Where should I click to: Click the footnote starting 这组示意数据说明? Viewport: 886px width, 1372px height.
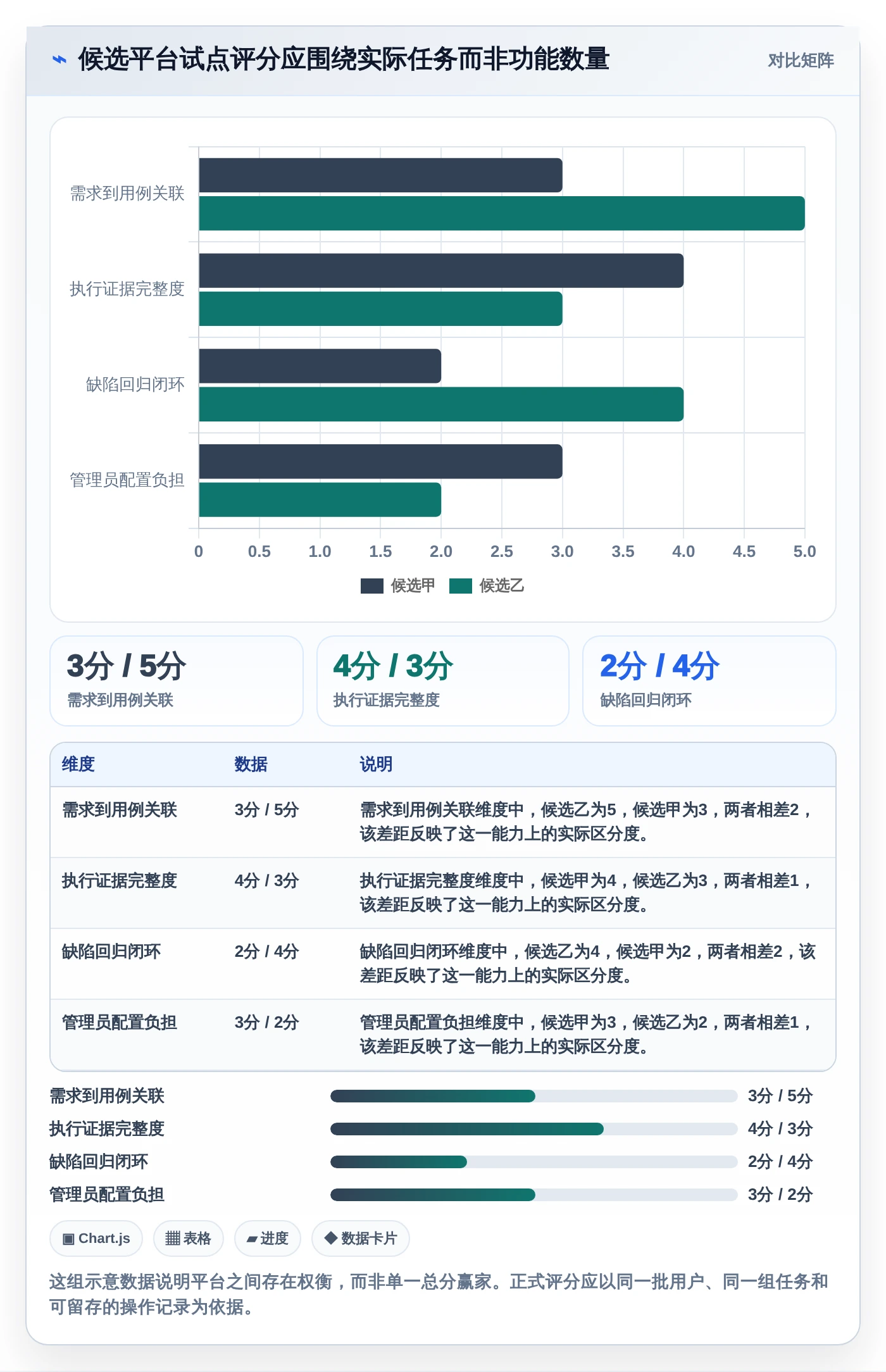click(x=439, y=1294)
